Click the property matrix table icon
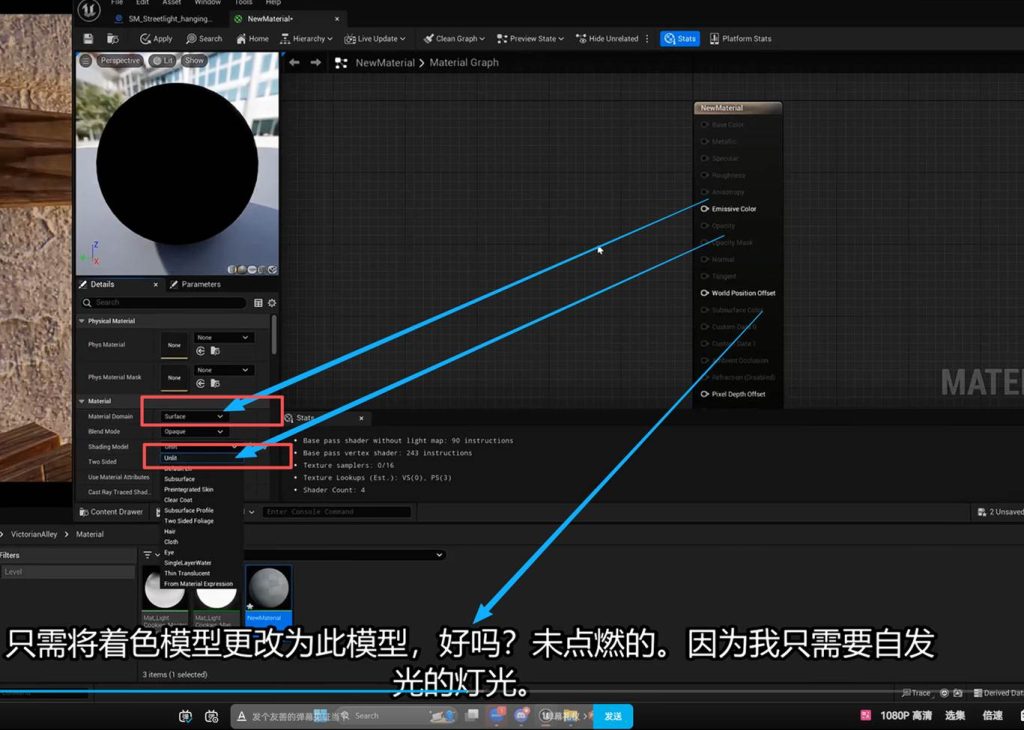Screen dimensions: 1024x730 tap(258, 302)
